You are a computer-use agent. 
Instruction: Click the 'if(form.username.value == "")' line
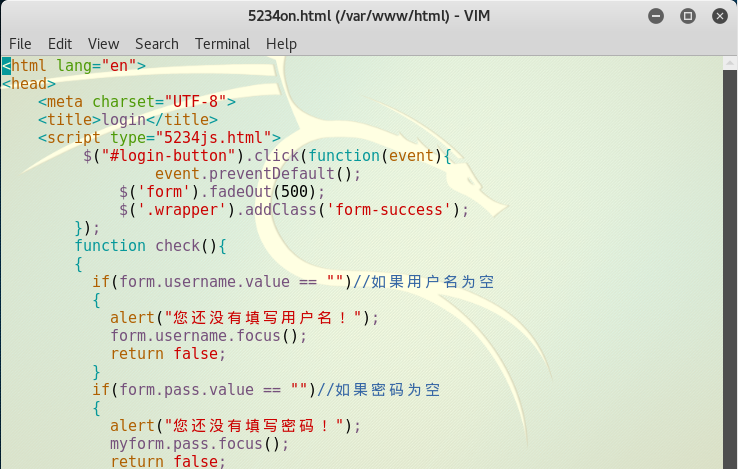[x=293, y=281]
